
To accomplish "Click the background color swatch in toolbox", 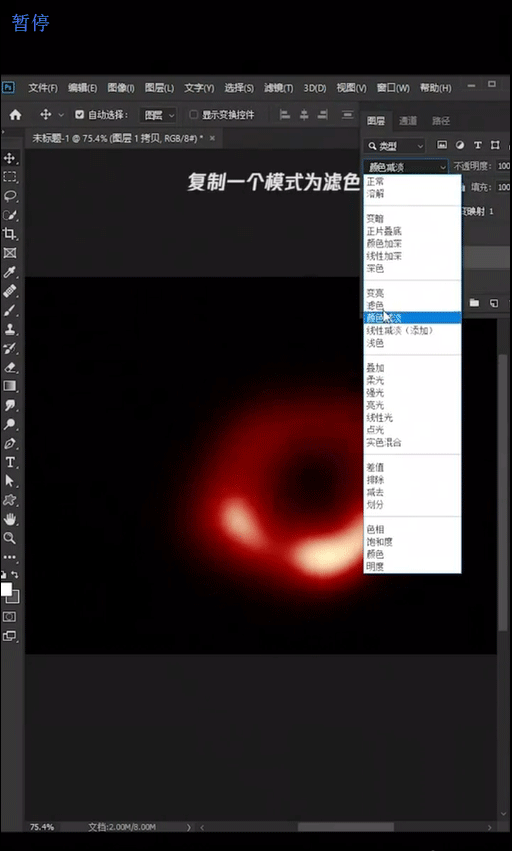I will [16, 598].
